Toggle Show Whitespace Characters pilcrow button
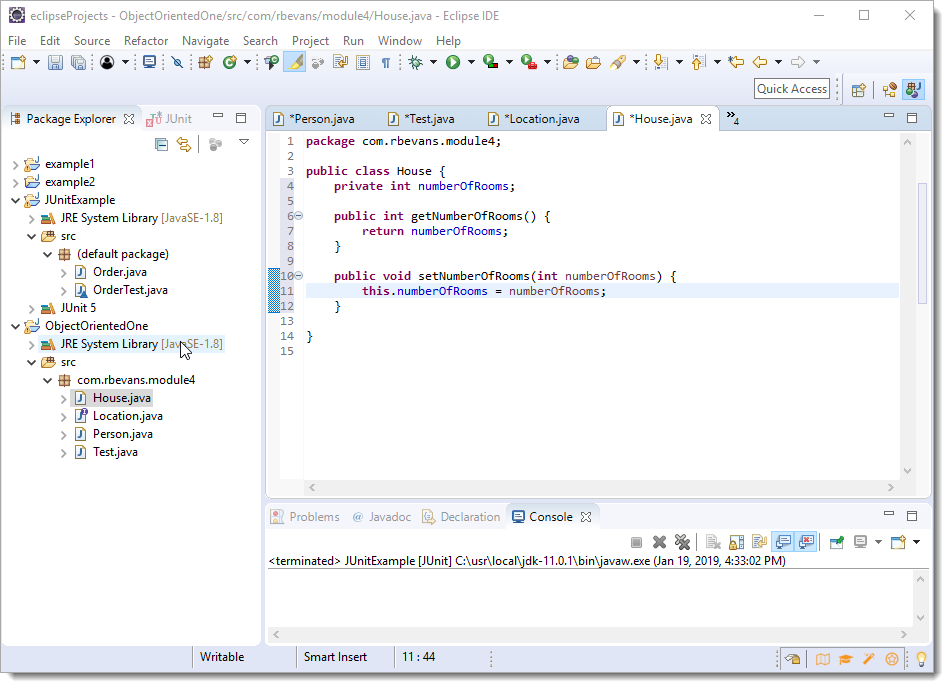949x688 pixels. [x=386, y=62]
